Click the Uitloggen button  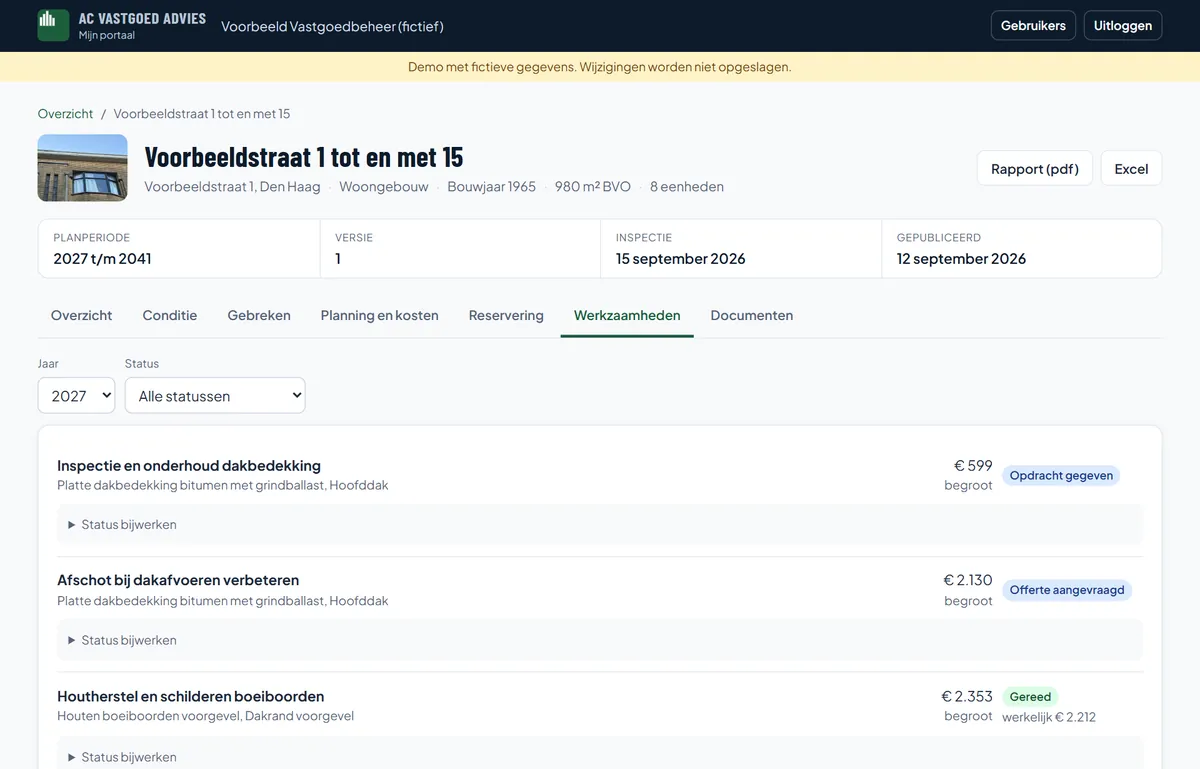tap(1123, 25)
